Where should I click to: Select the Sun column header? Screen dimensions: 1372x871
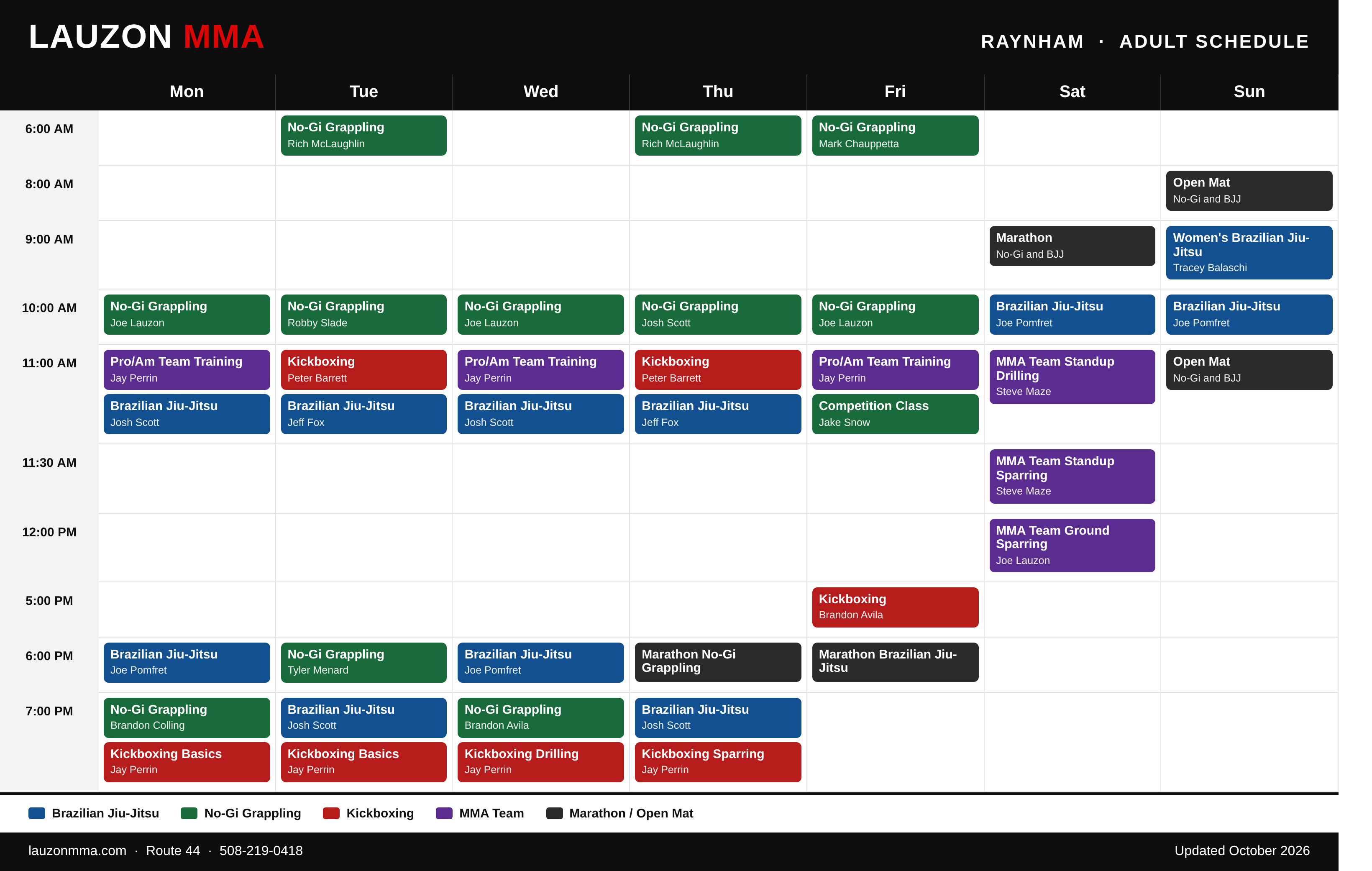1249,91
